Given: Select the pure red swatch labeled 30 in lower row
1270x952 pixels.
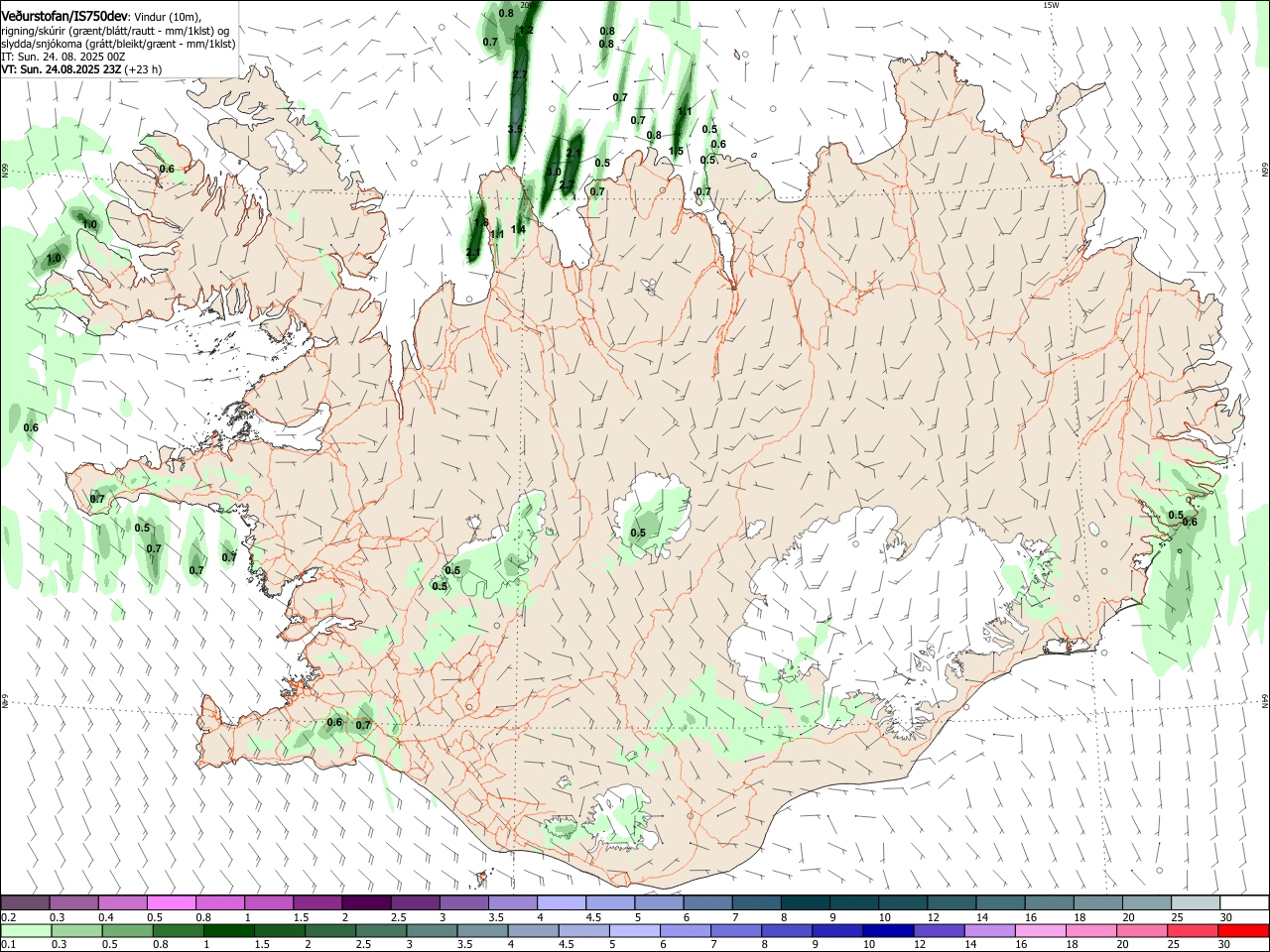Looking at the screenshot, I should 1244,930.
